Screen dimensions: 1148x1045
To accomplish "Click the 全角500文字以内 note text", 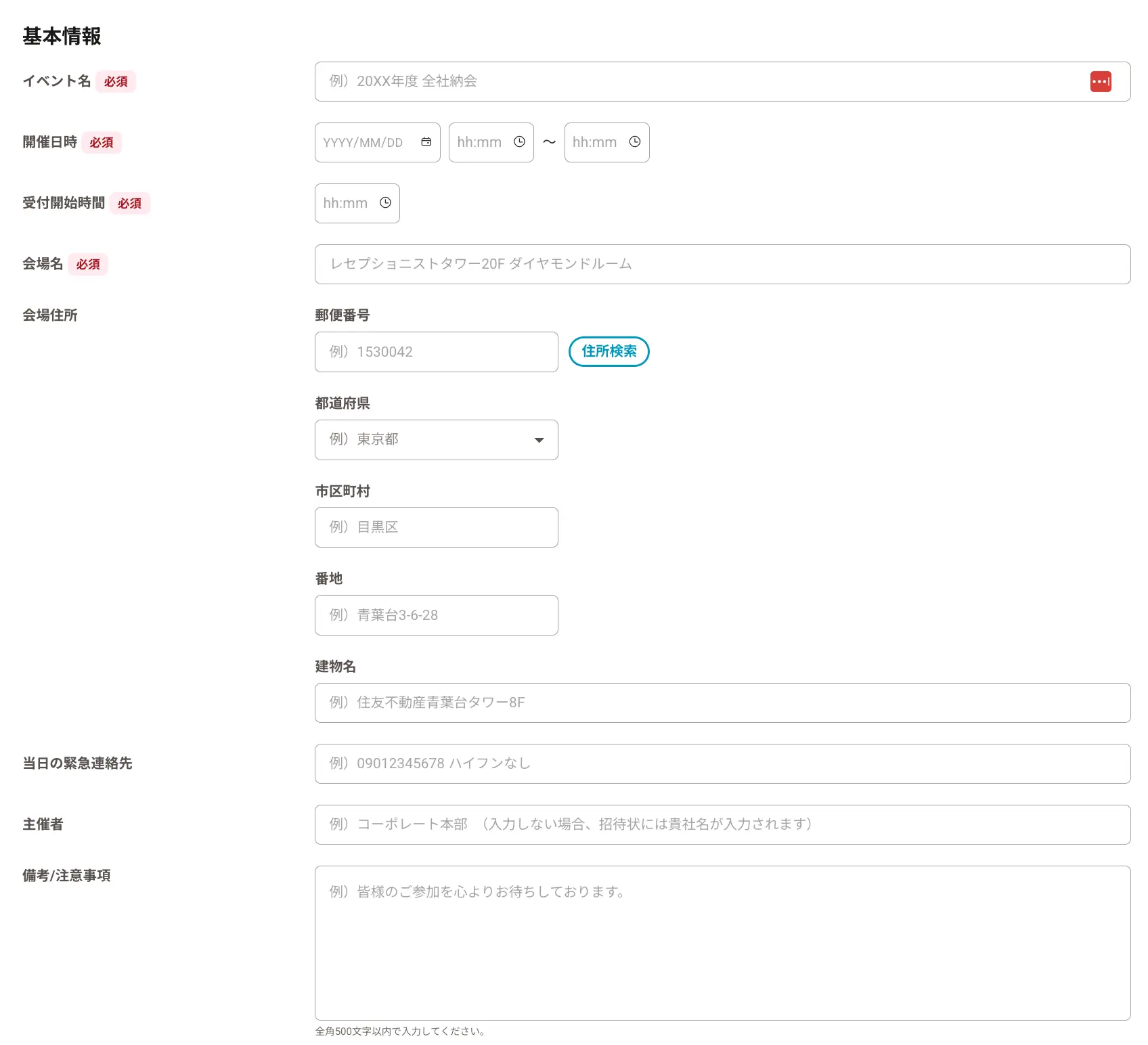I will (400, 1031).
